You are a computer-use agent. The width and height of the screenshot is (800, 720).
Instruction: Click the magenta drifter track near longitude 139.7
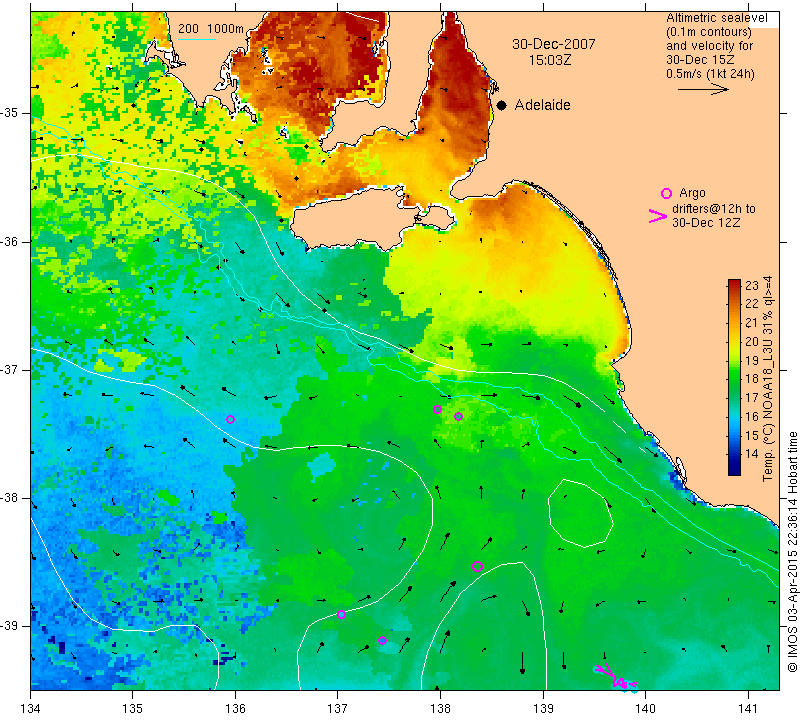616,677
